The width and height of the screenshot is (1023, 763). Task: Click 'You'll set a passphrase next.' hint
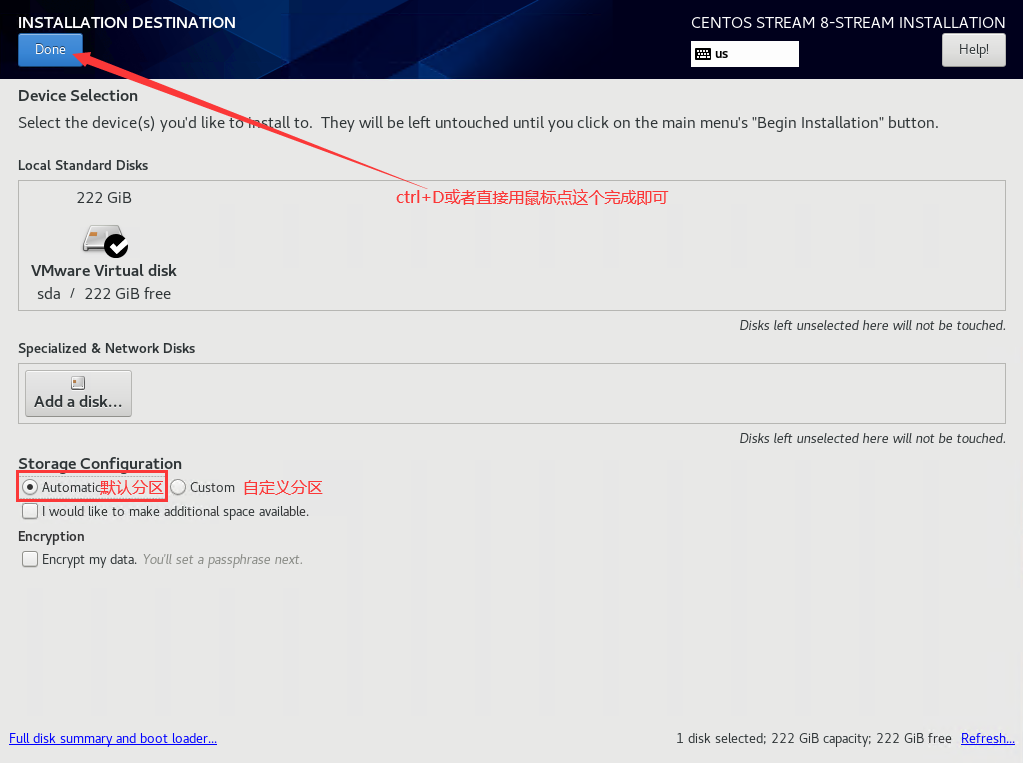tap(222, 559)
